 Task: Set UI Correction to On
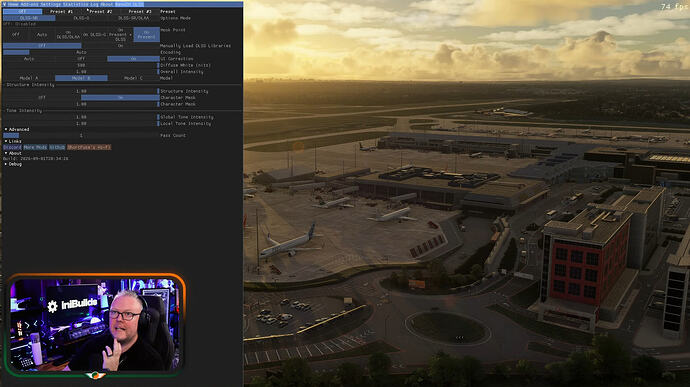[133, 59]
